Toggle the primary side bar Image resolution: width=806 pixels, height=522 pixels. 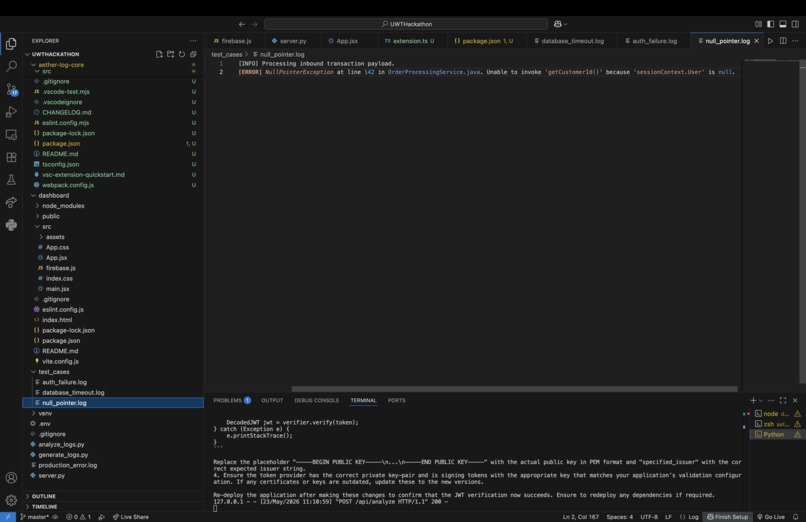coord(771,24)
